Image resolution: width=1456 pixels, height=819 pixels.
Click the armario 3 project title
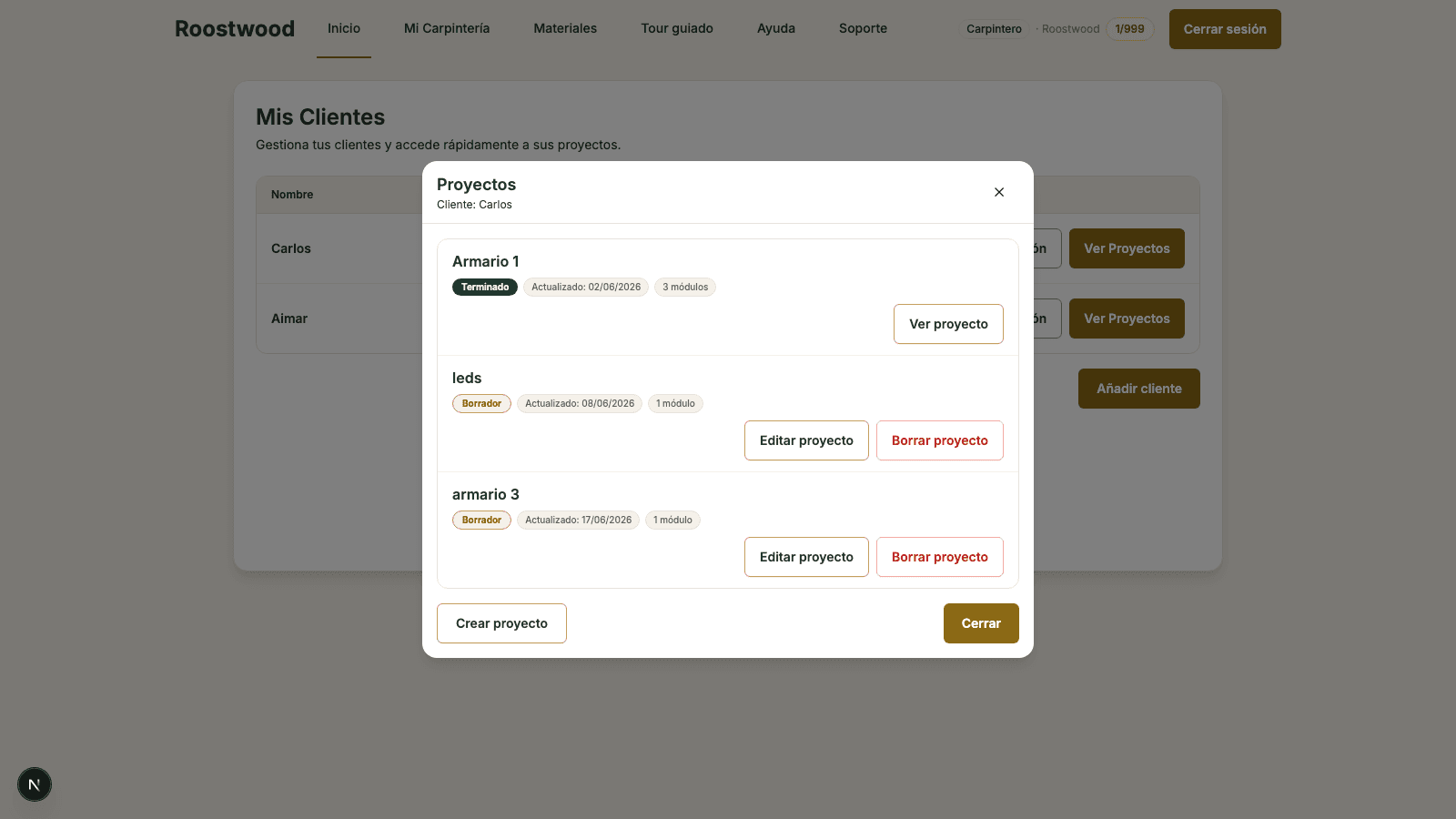point(486,494)
